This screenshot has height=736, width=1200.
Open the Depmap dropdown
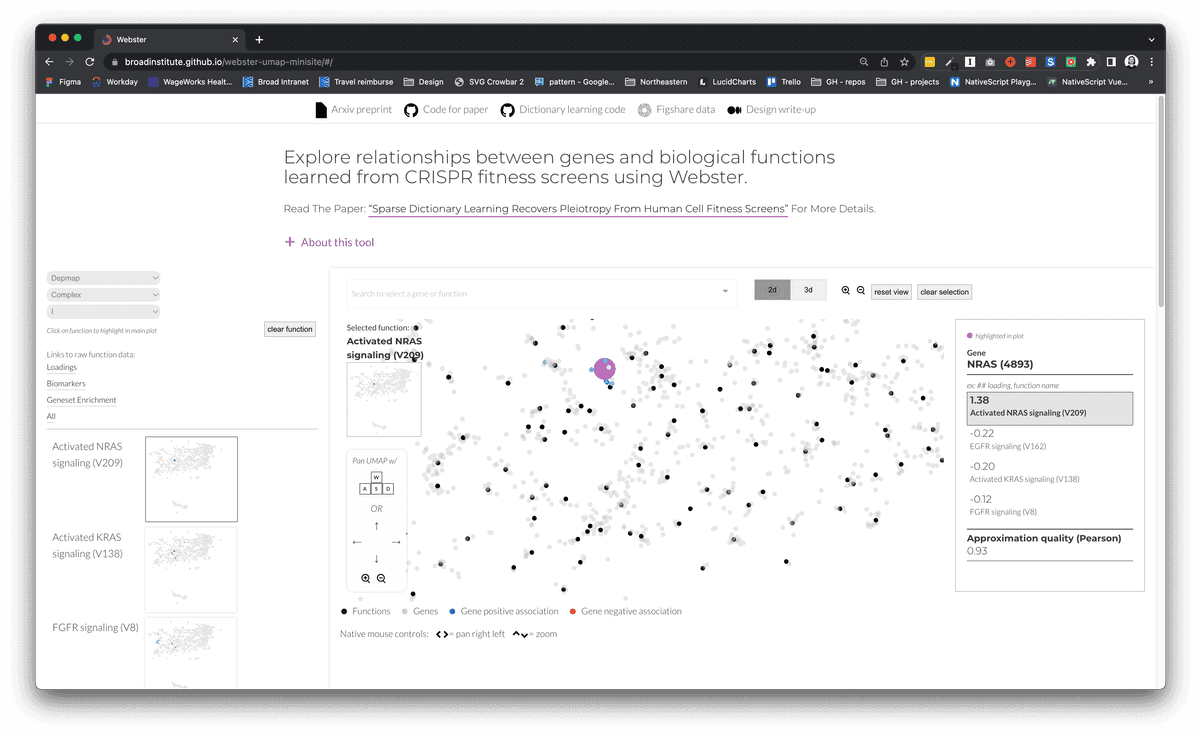pos(103,277)
